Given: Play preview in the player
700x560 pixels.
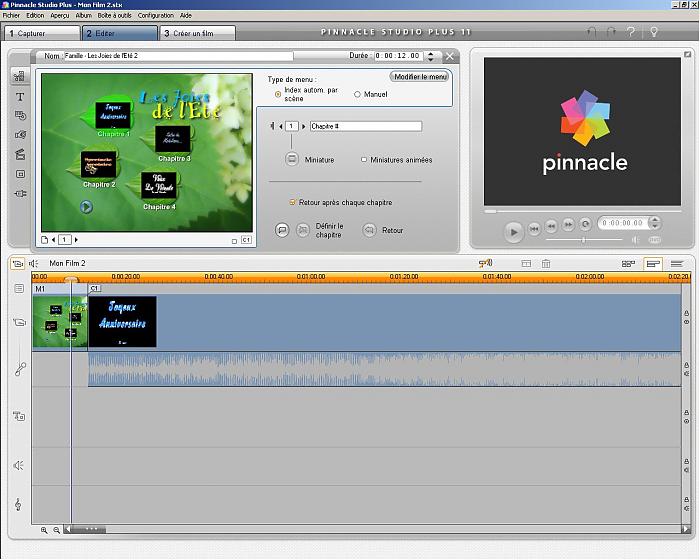Looking at the screenshot, I should 513,232.
